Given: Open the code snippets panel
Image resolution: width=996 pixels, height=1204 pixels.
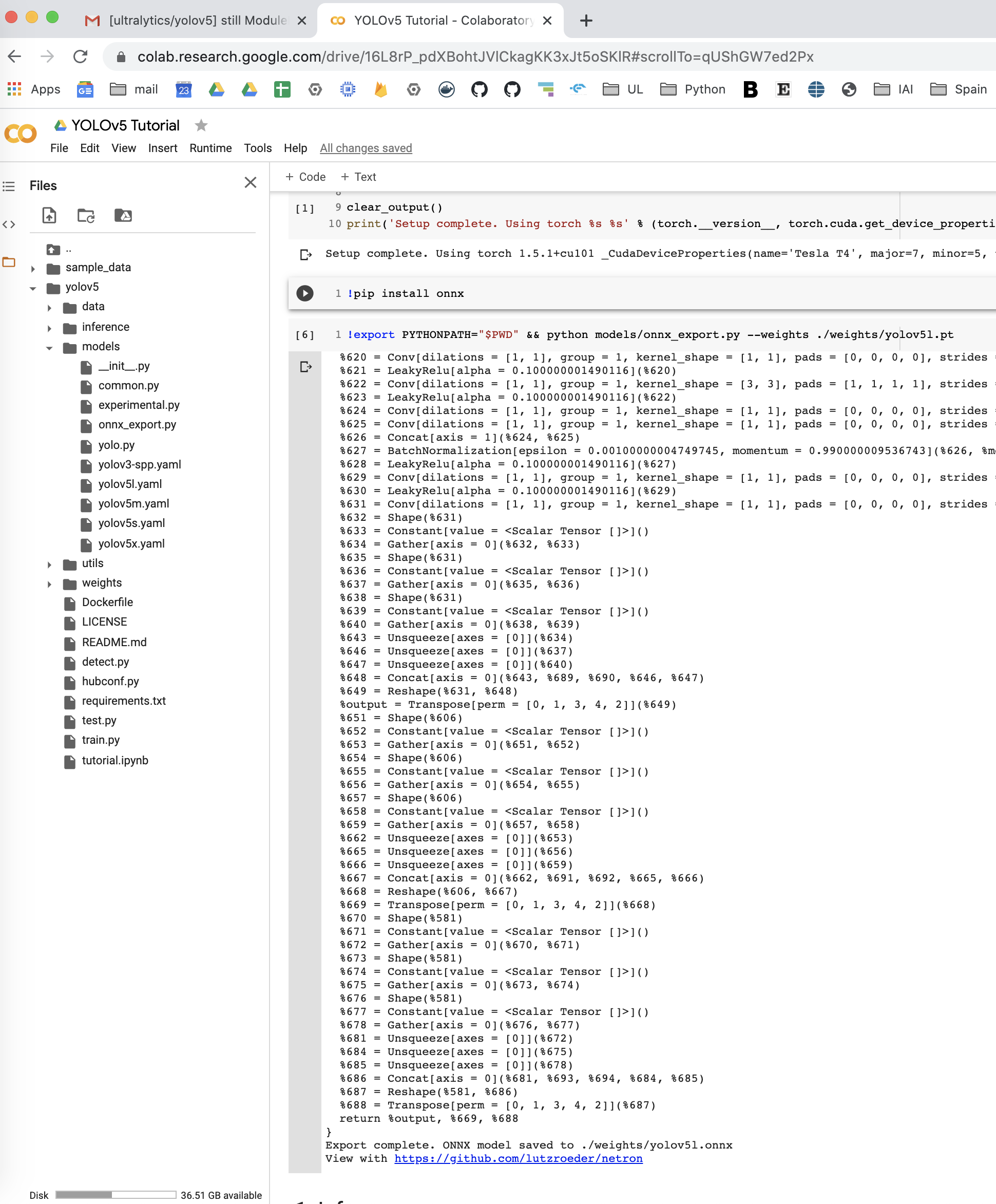Looking at the screenshot, I should point(10,224).
